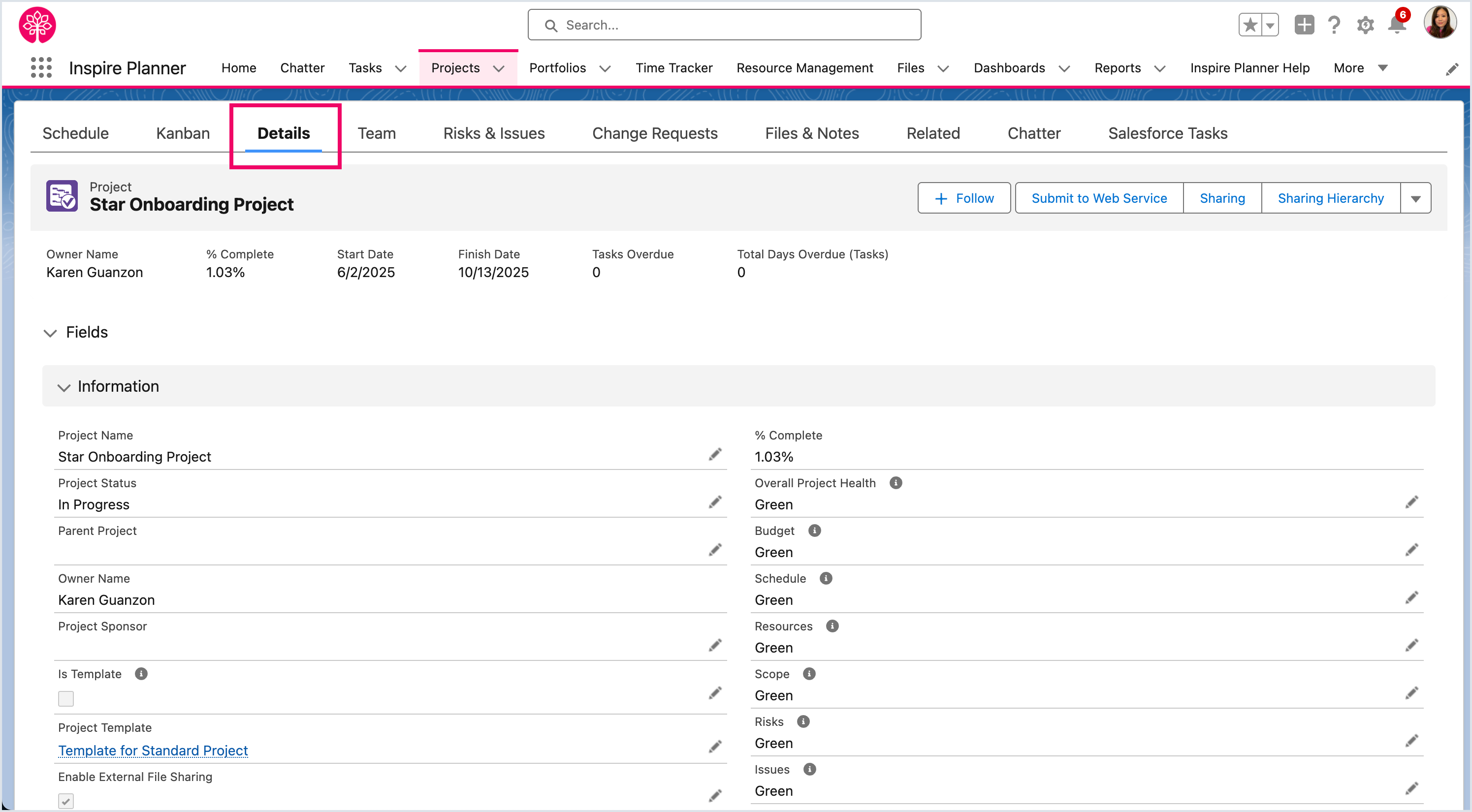This screenshot has height=812, width=1472.
Task: Expand the Projects nav dropdown
Action: [498, 68]
